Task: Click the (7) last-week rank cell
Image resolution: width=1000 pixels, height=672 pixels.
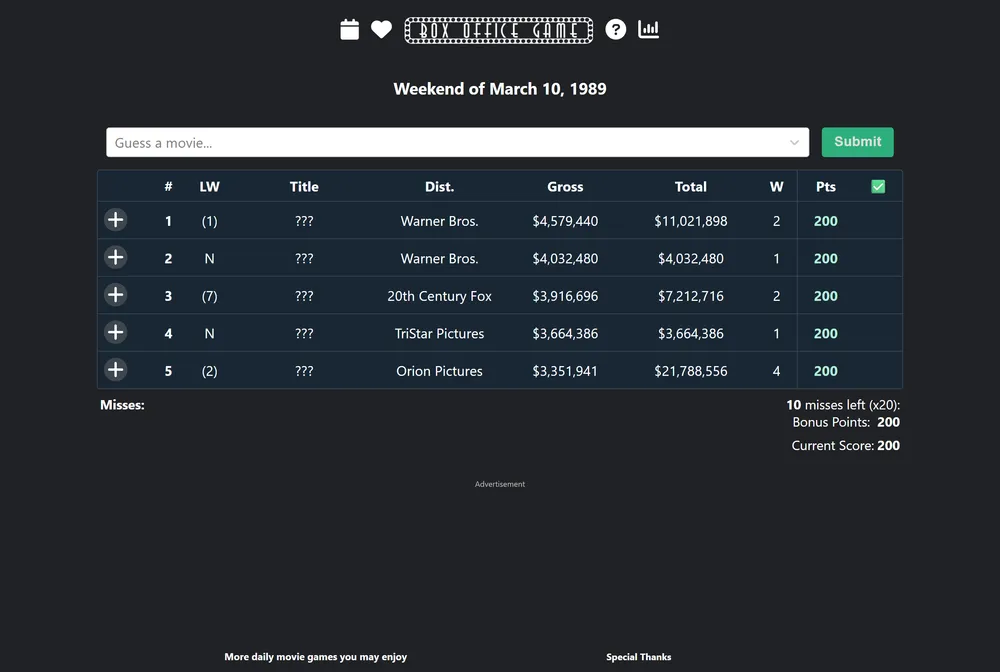Action: [209, 296]
